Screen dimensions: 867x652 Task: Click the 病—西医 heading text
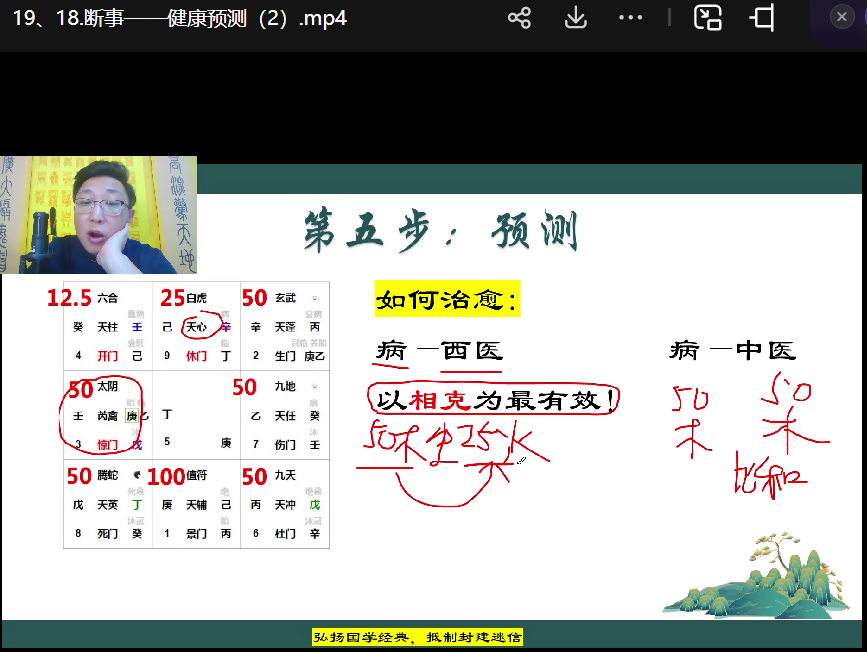(x=439, y=350)
